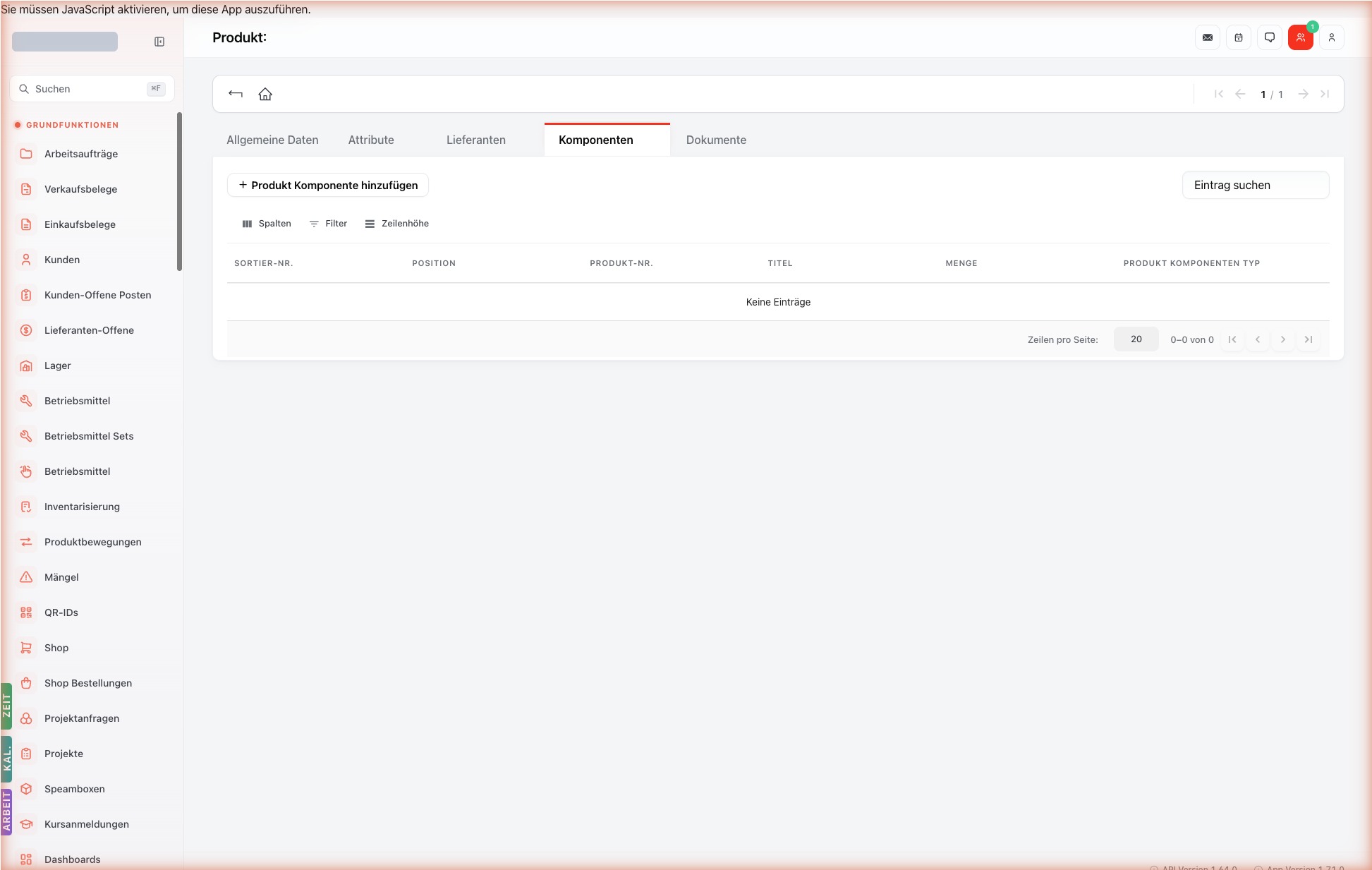This screenshot has width=1372, height=870.
Task: Go to first table page icon in footer
Action: click(x=1232, y=339)
